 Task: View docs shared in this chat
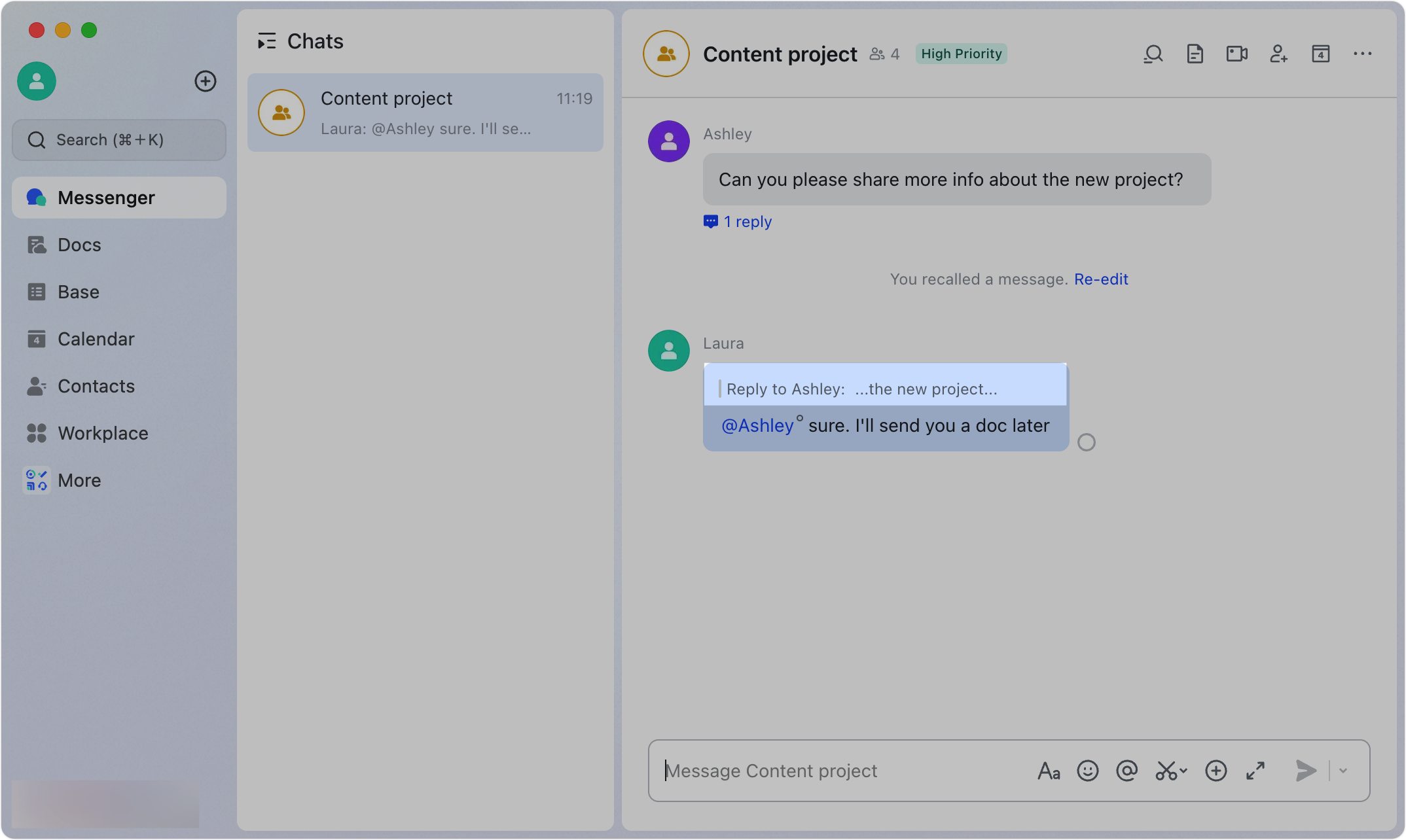[1195, 54]
